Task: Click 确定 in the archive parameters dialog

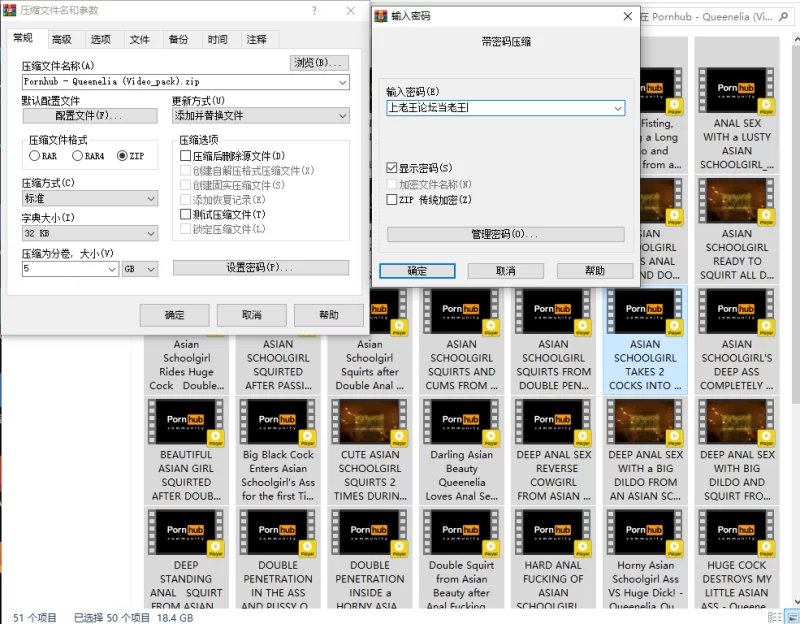Action: [174, 315]
